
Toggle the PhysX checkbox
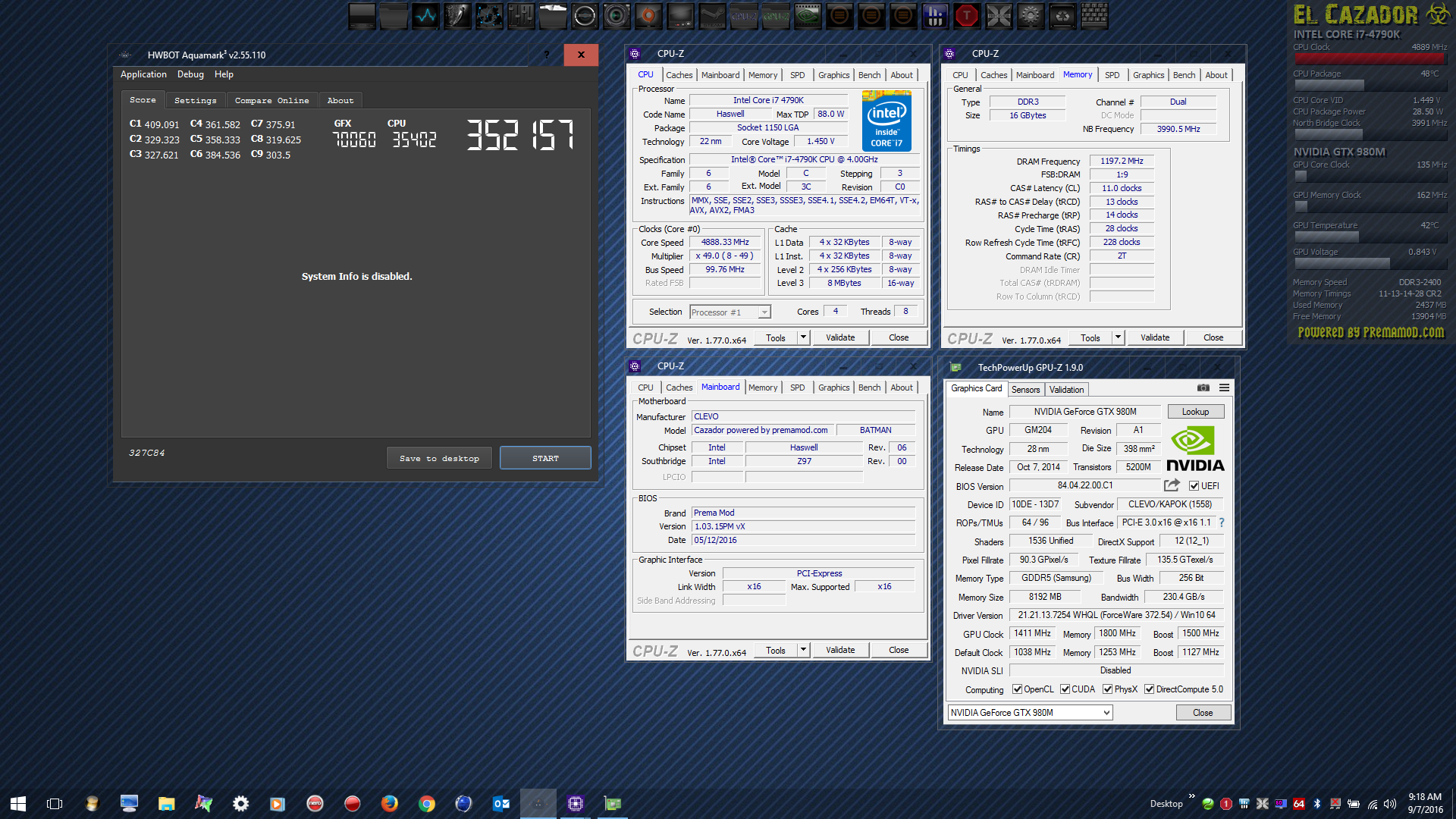point(1107,689)
